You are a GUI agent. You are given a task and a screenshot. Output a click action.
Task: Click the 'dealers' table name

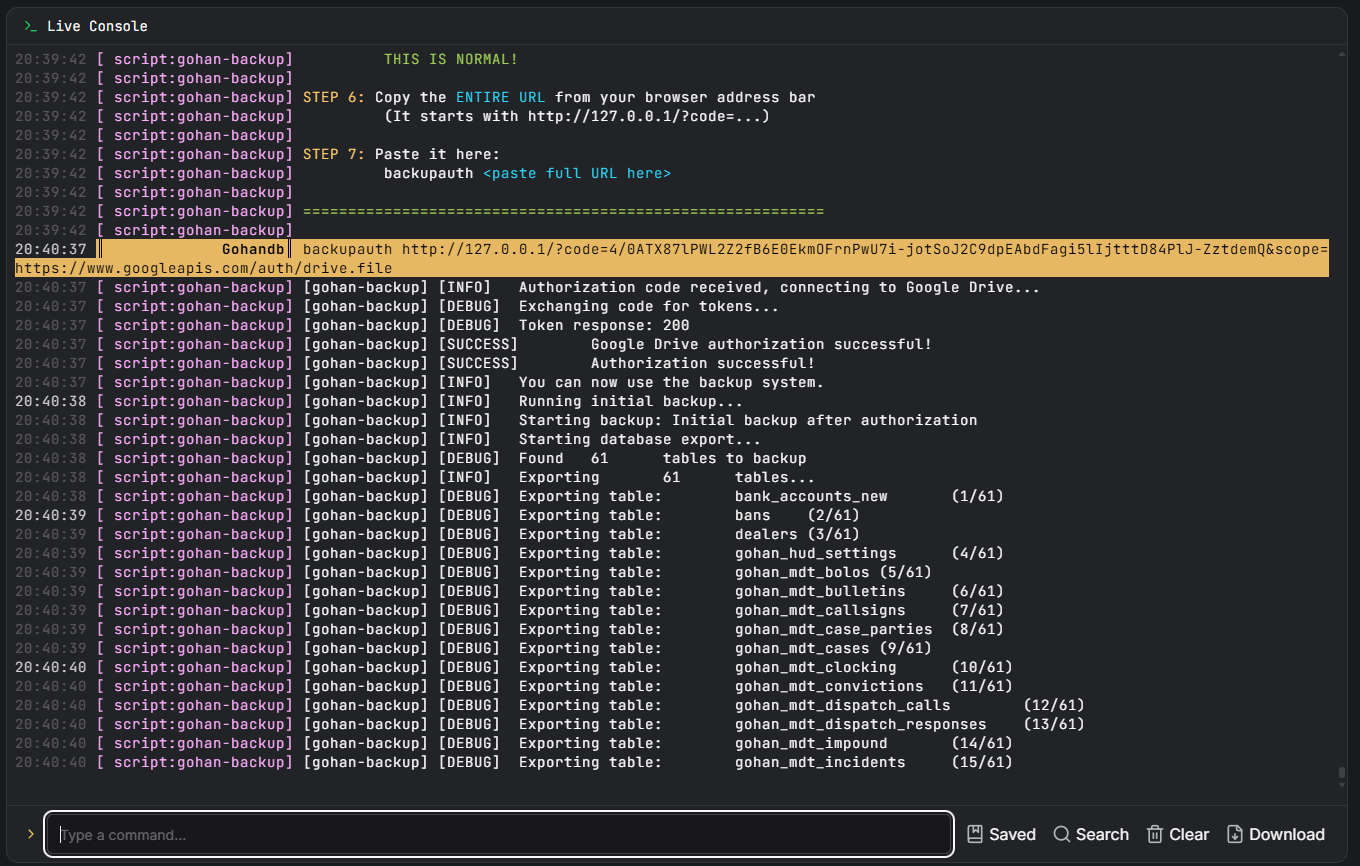[766, 534]
